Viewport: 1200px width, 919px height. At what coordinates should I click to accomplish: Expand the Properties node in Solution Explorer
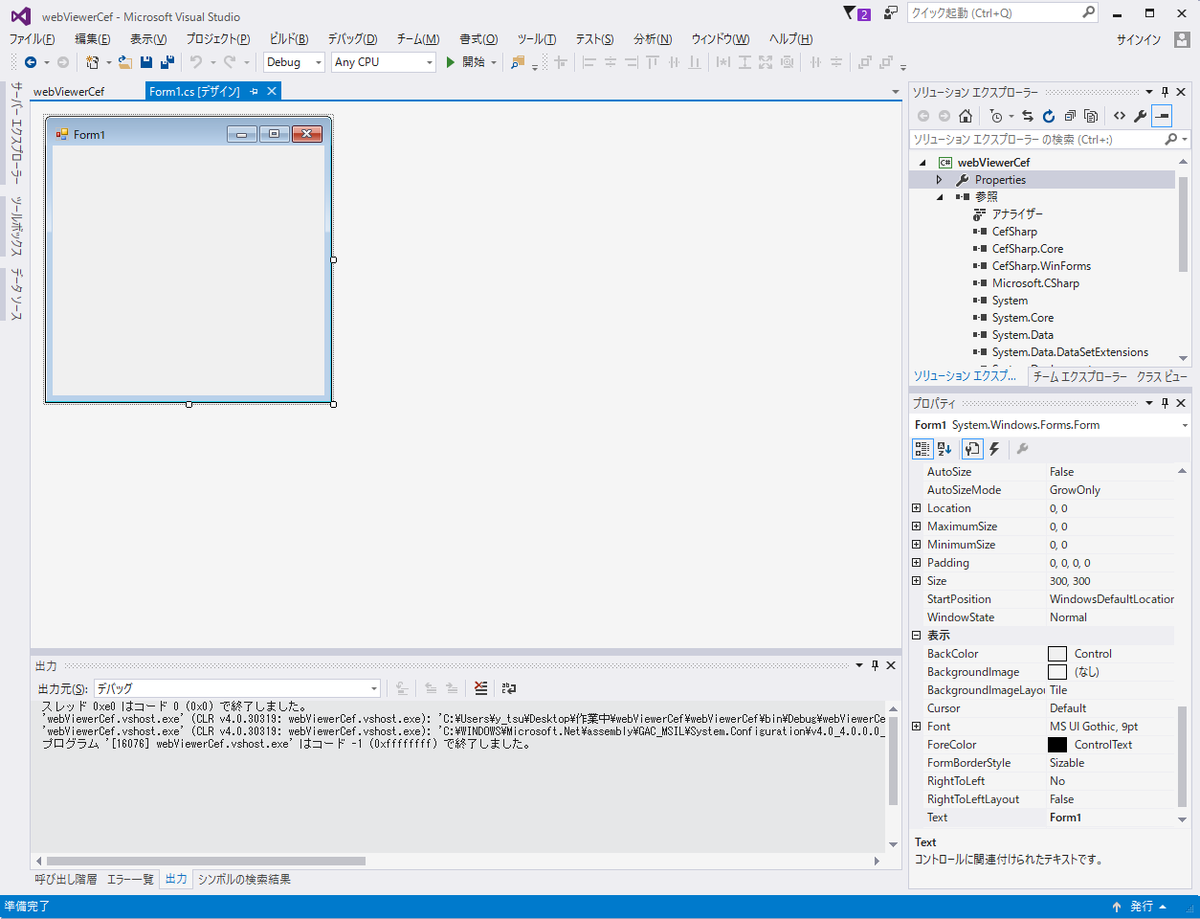[x=938, y=179]
